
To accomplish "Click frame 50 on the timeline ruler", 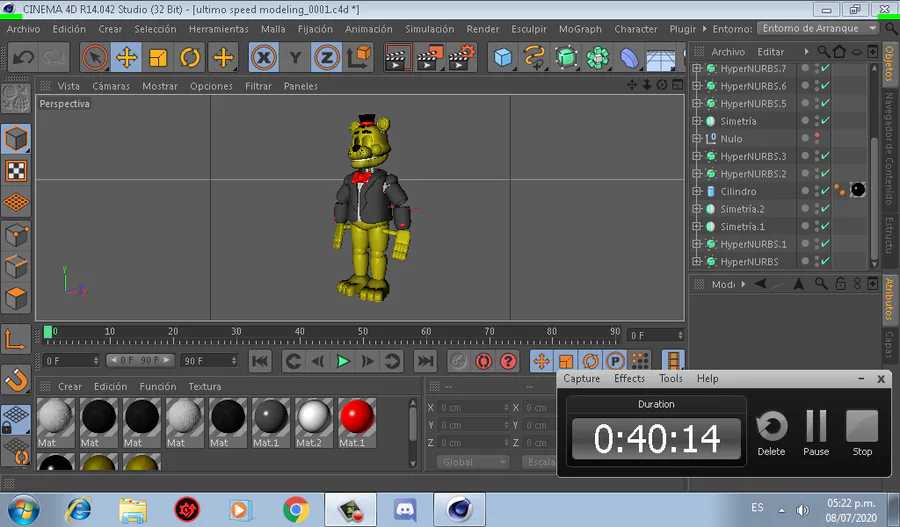I will (363, 334).
